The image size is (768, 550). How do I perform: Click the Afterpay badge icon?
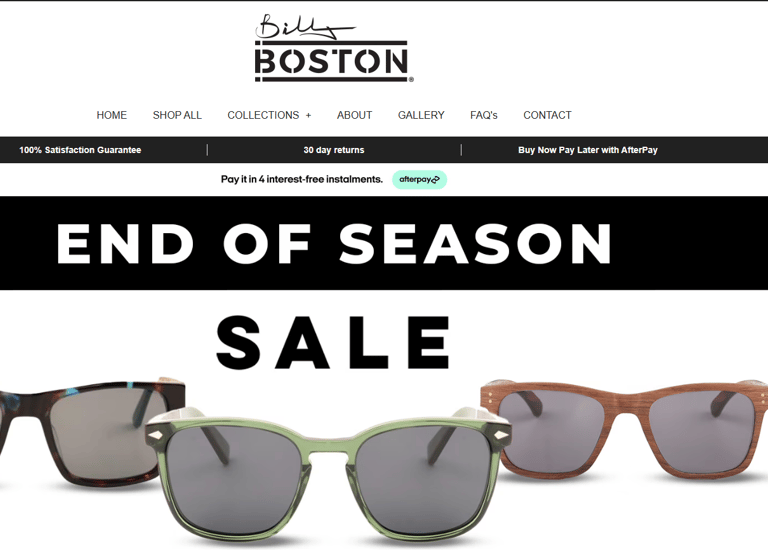pyautogui.click(x=419, y=179)
